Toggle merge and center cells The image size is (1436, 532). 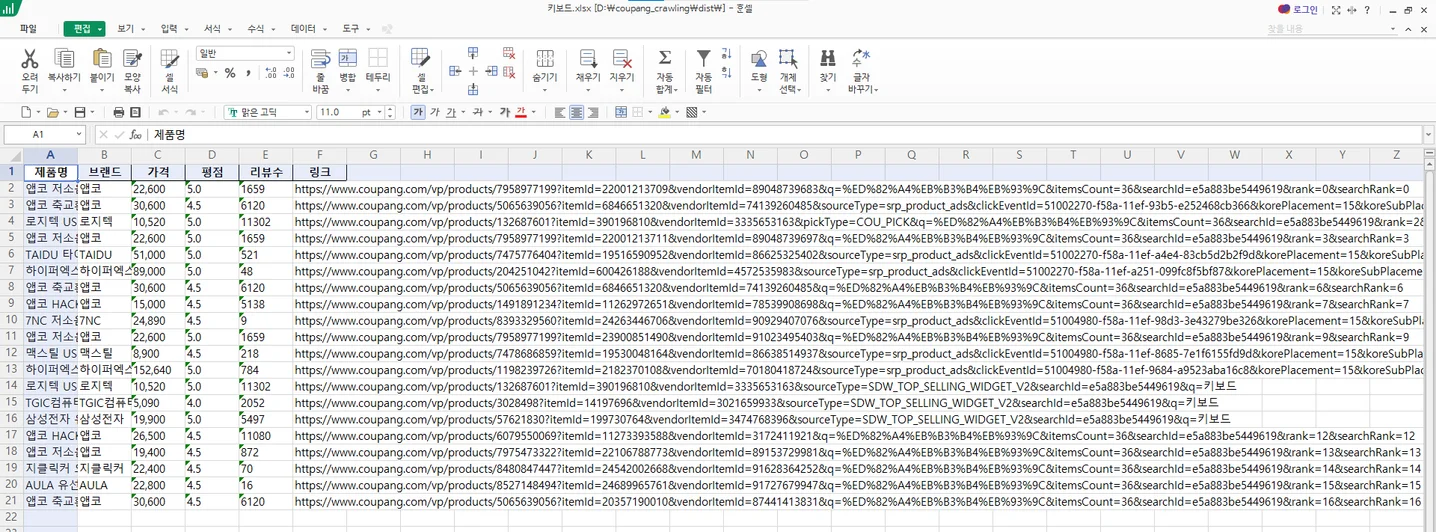point(621,113)
